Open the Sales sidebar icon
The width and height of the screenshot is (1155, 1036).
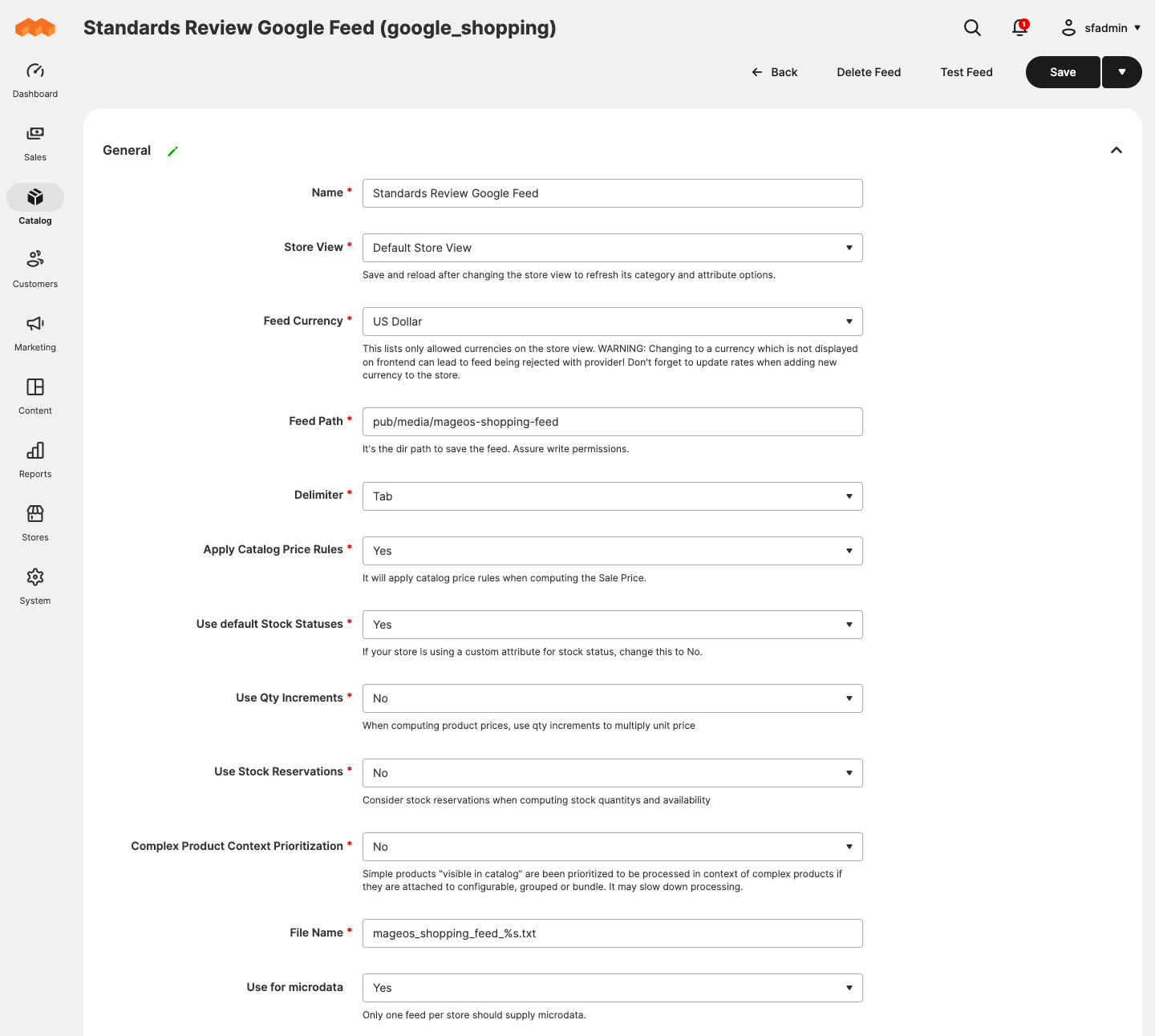pos(35,134)
